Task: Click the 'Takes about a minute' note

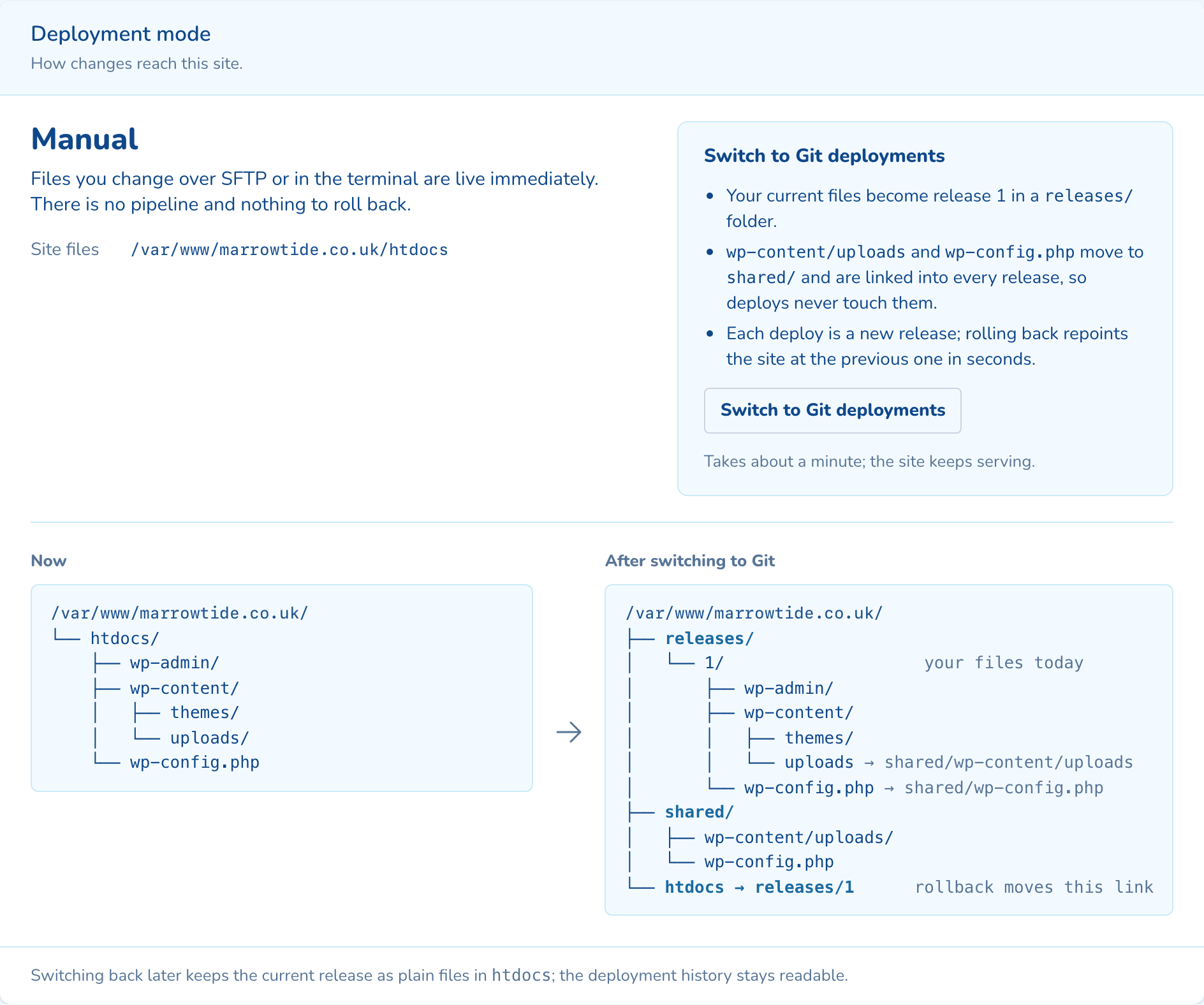Action: point(869,461)
